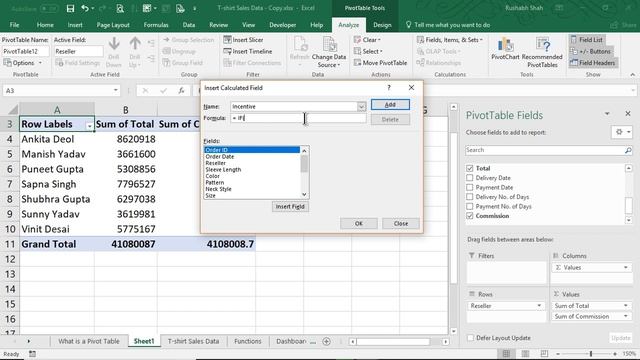Click the search magnifier in fields pane
Image resolution: width=640 pixels, height=360 pixels.
(628, 150)
